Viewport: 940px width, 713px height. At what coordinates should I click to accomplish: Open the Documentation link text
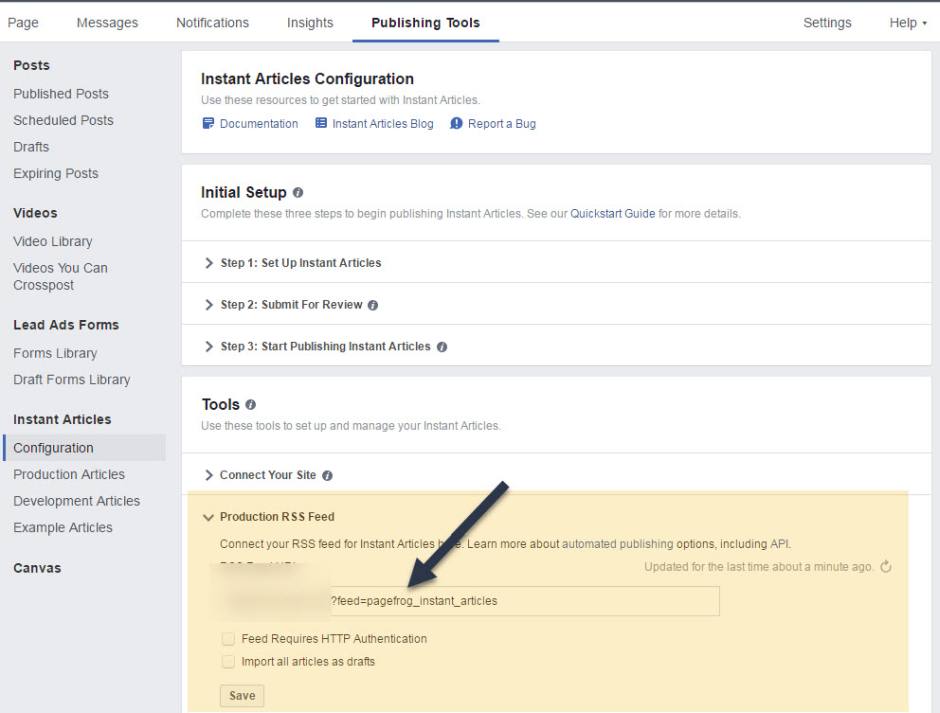[x=259, y=124]
